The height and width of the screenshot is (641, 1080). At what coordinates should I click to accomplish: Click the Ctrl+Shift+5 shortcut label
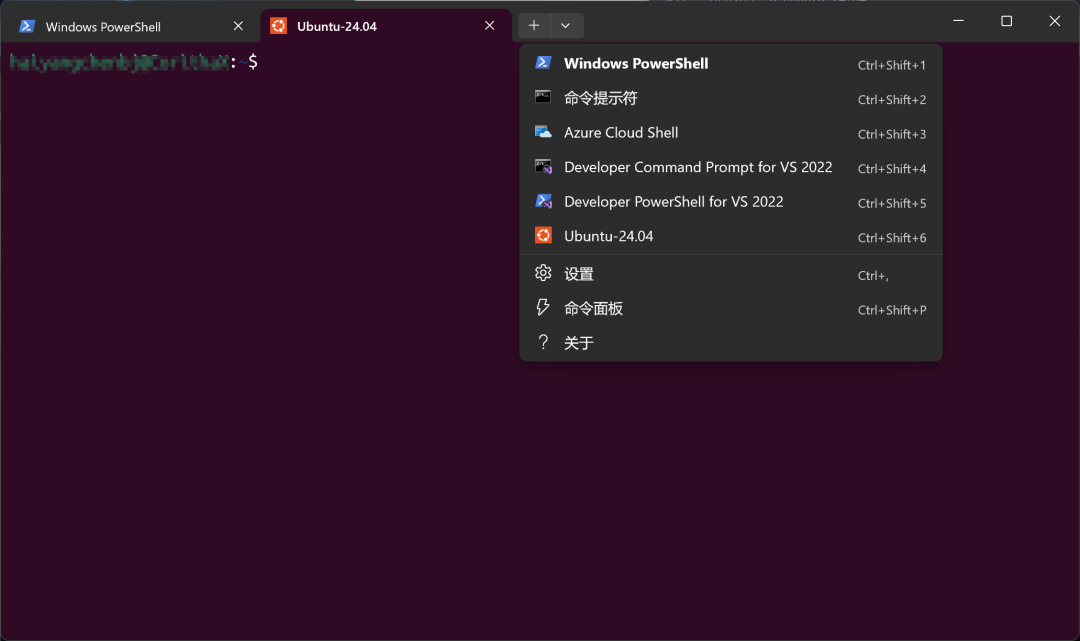892,204
